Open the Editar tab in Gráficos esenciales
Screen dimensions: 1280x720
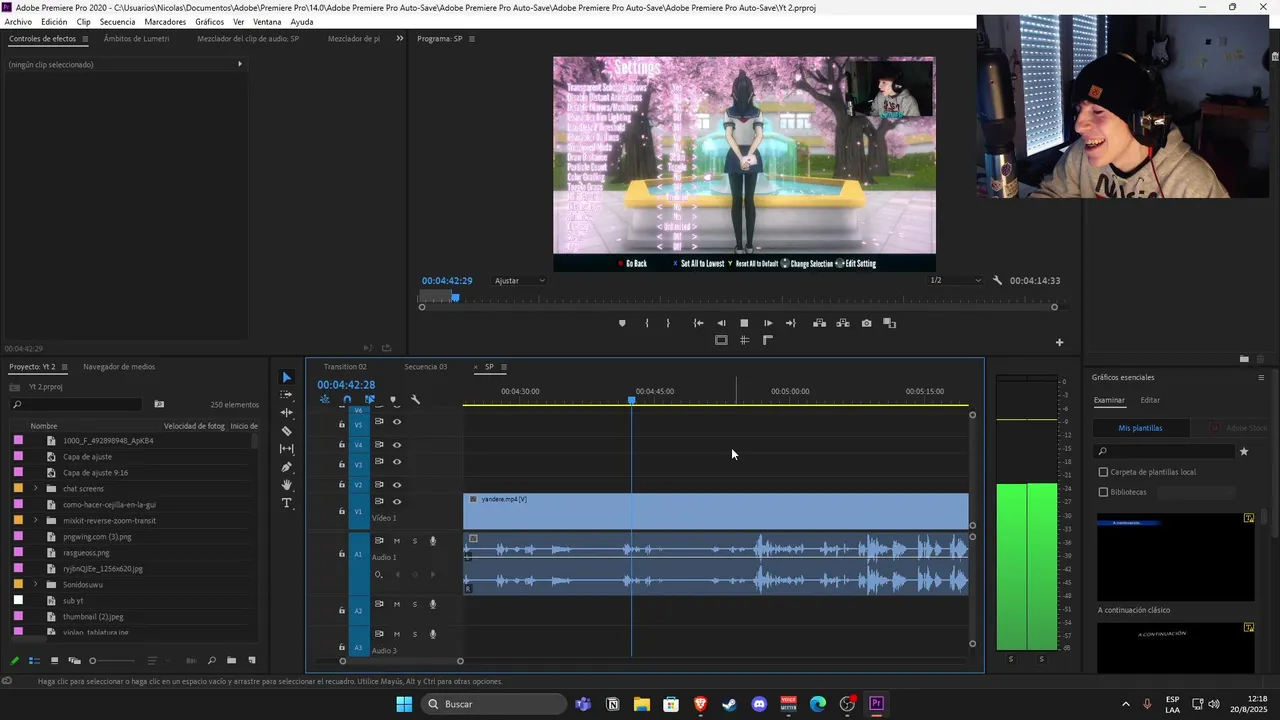1151,400
